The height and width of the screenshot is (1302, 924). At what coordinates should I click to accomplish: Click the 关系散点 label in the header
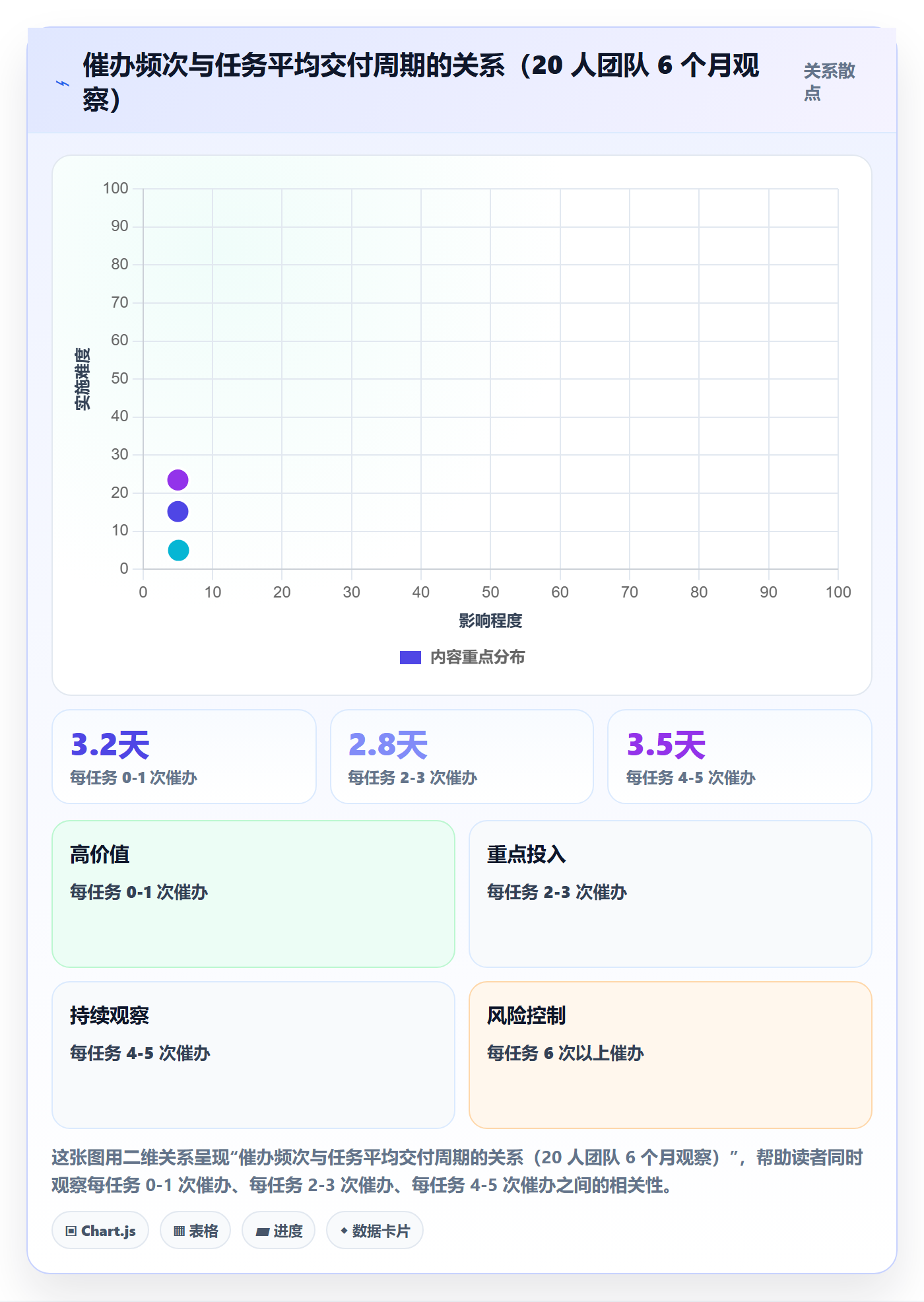tap(829, 82)
